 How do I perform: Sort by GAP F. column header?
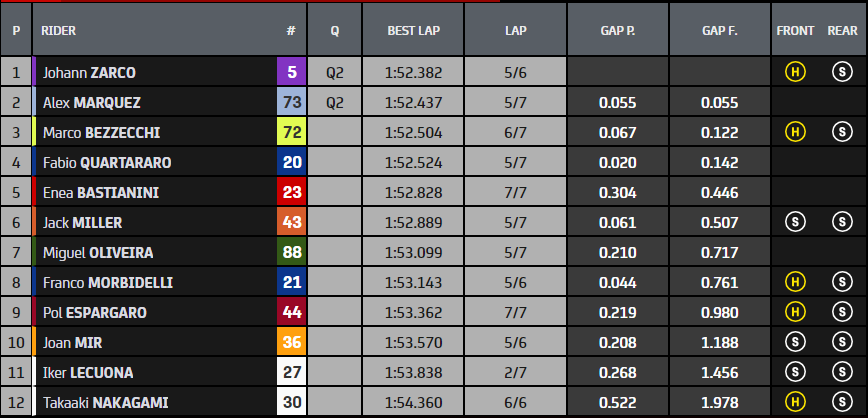pyautogui.click(x=719, y=31)
